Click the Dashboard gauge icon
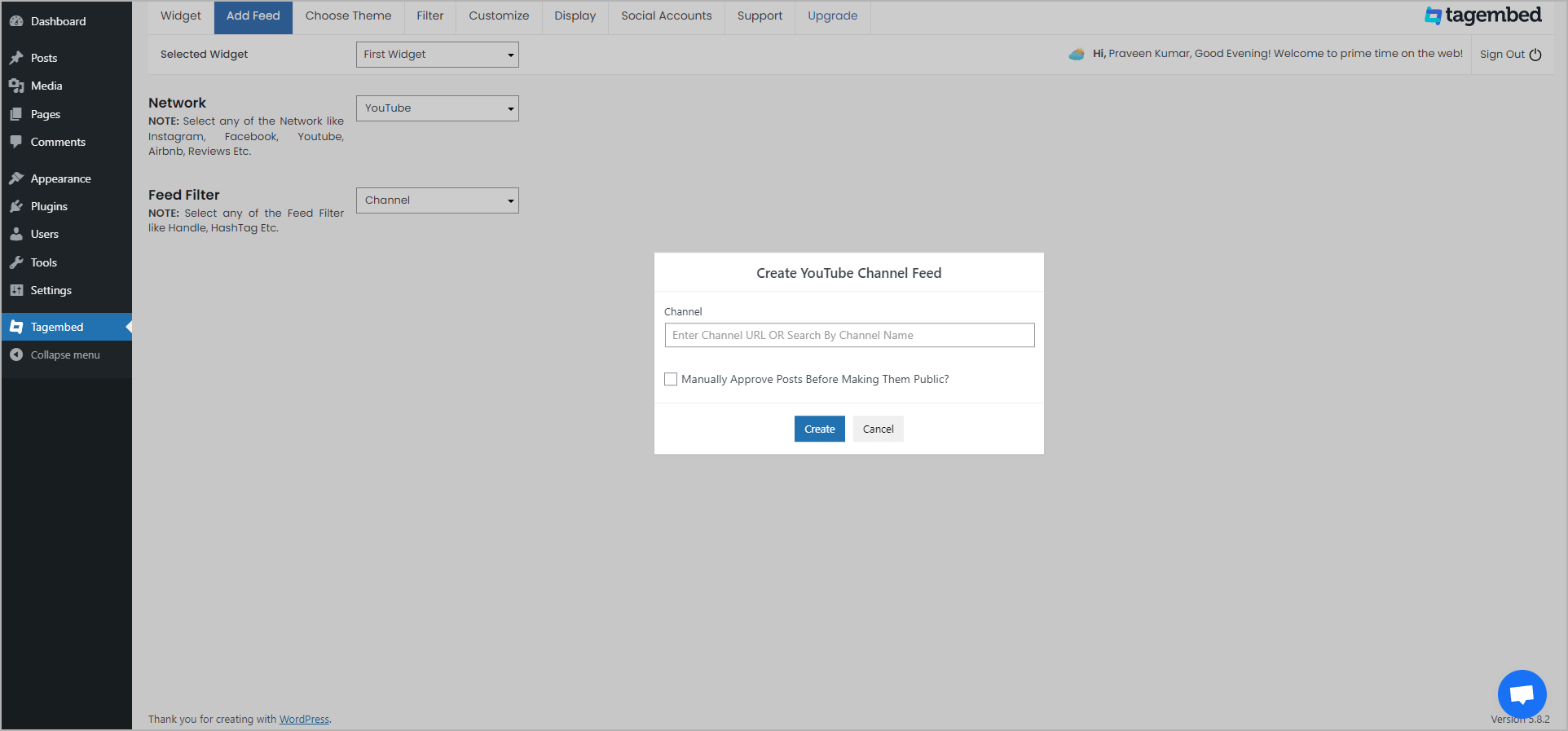This screenshot has width=1568, height=731. tap(16, 21)
